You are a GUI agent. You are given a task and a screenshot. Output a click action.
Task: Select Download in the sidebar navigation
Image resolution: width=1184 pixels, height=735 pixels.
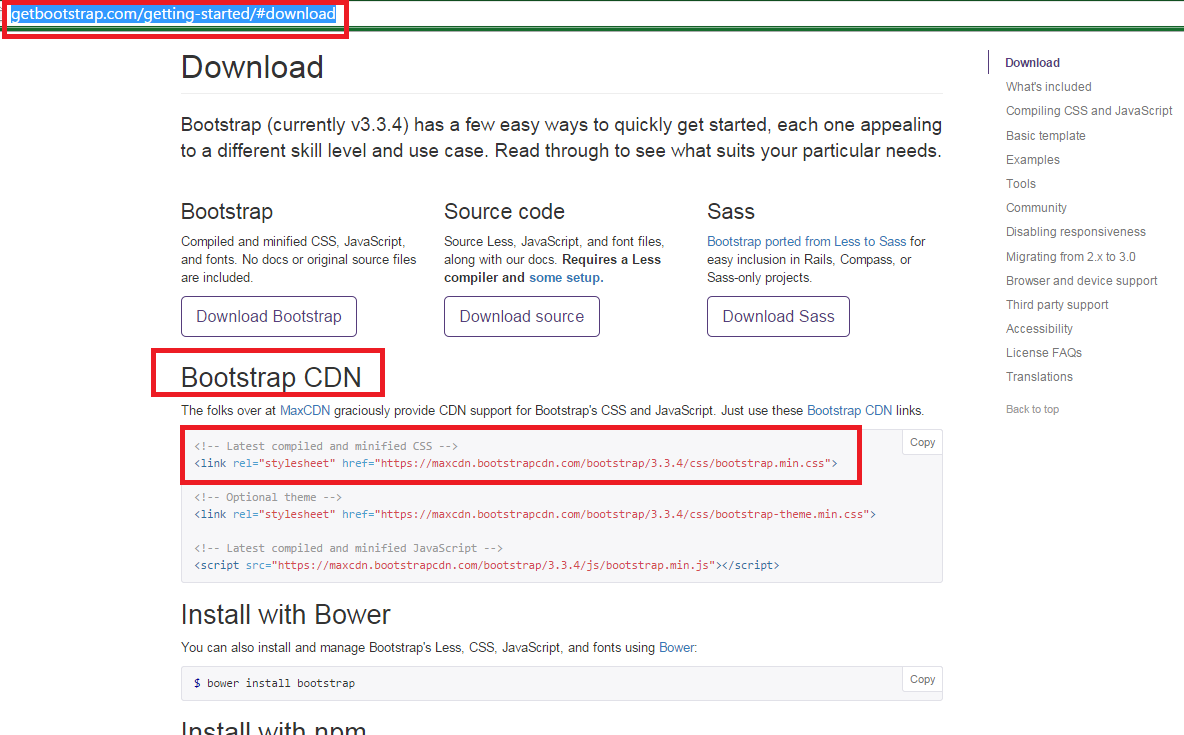pos(1032,62)
